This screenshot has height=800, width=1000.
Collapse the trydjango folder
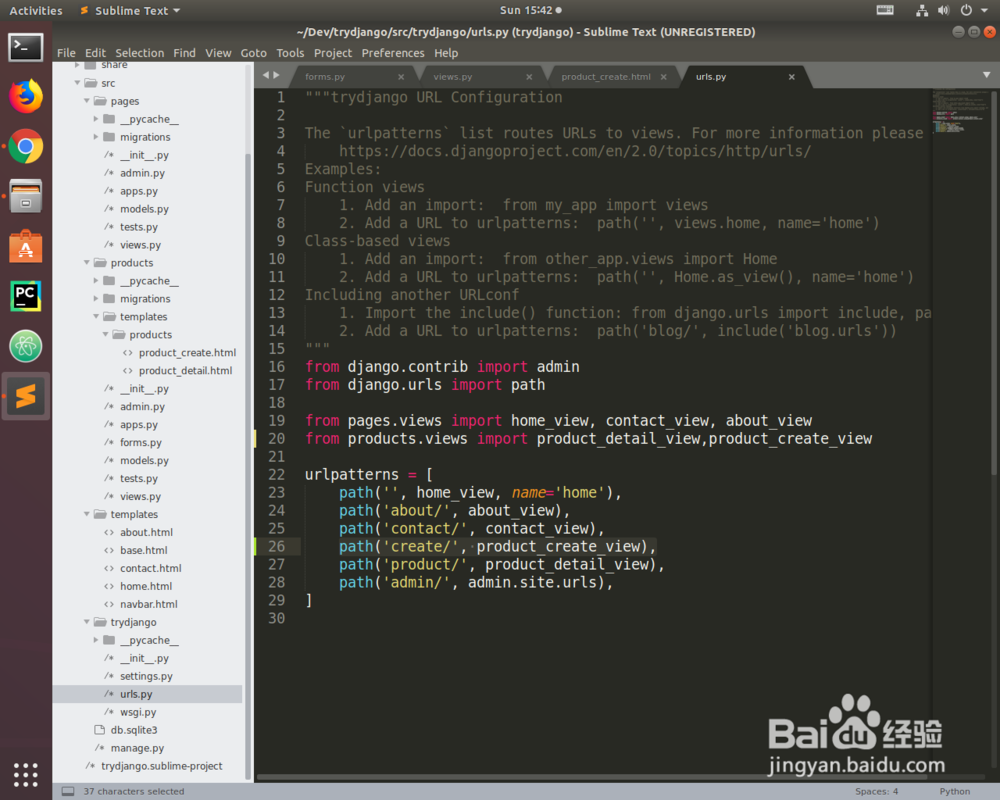[x=87, y=622]
